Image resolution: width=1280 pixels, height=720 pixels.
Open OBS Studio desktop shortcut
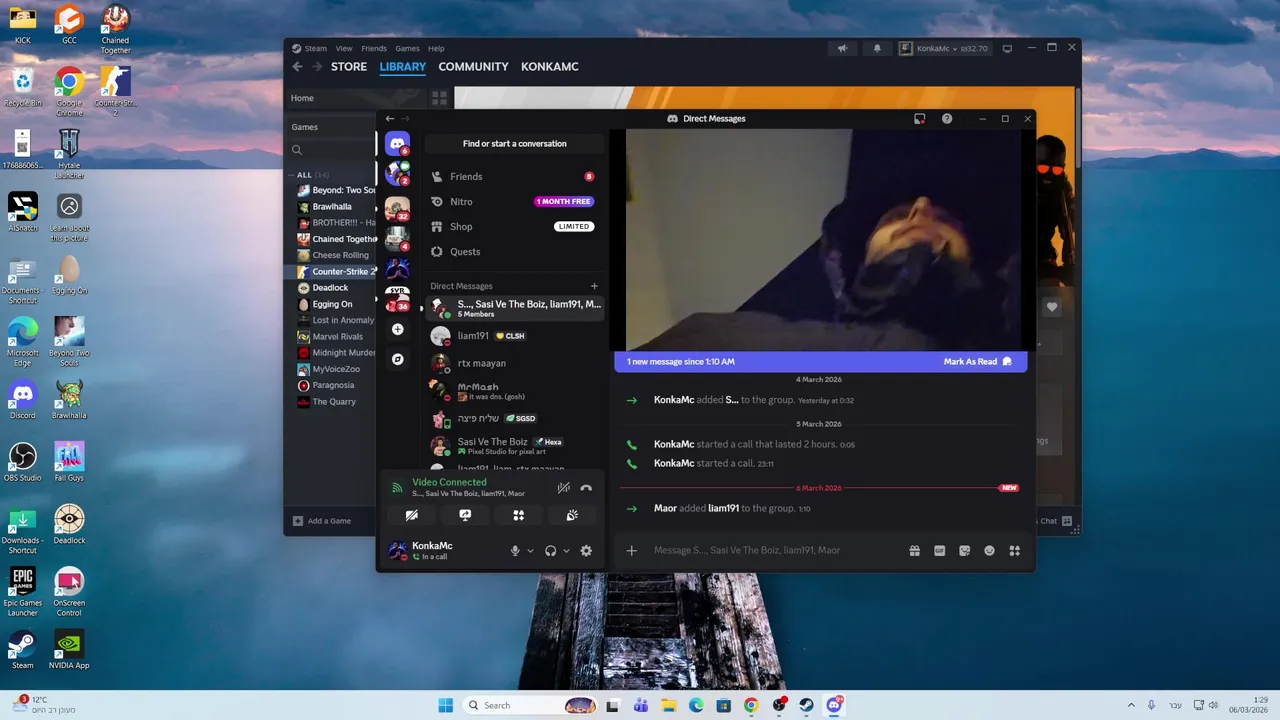point(22,462)
